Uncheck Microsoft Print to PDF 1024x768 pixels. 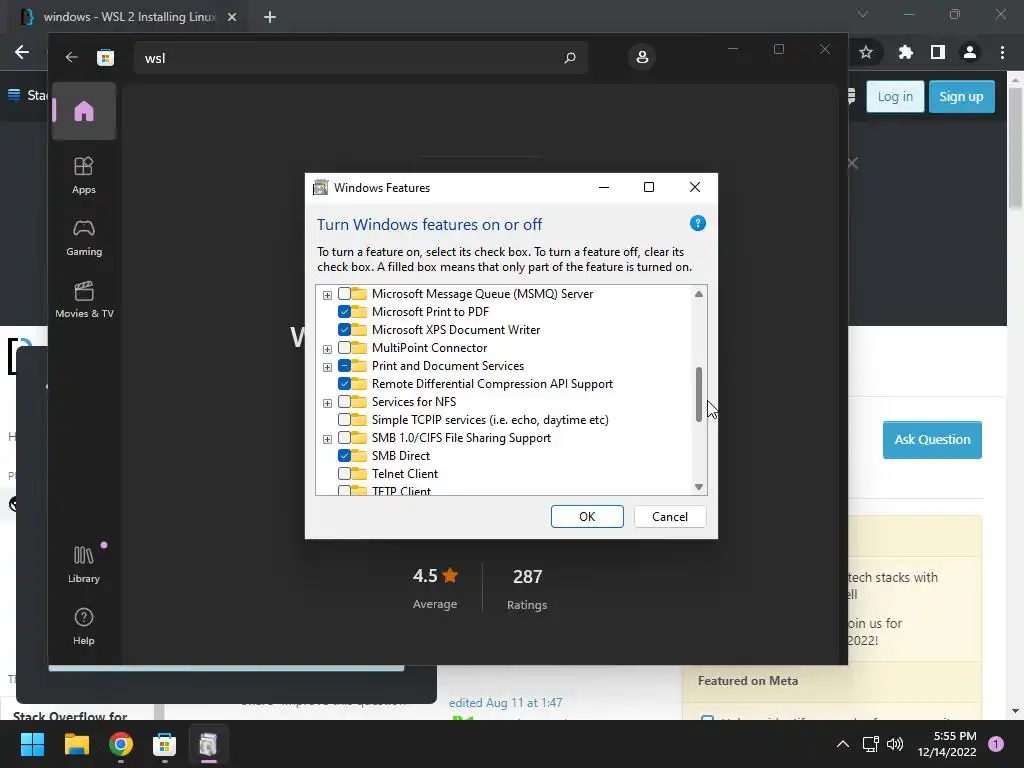[344, 312]
